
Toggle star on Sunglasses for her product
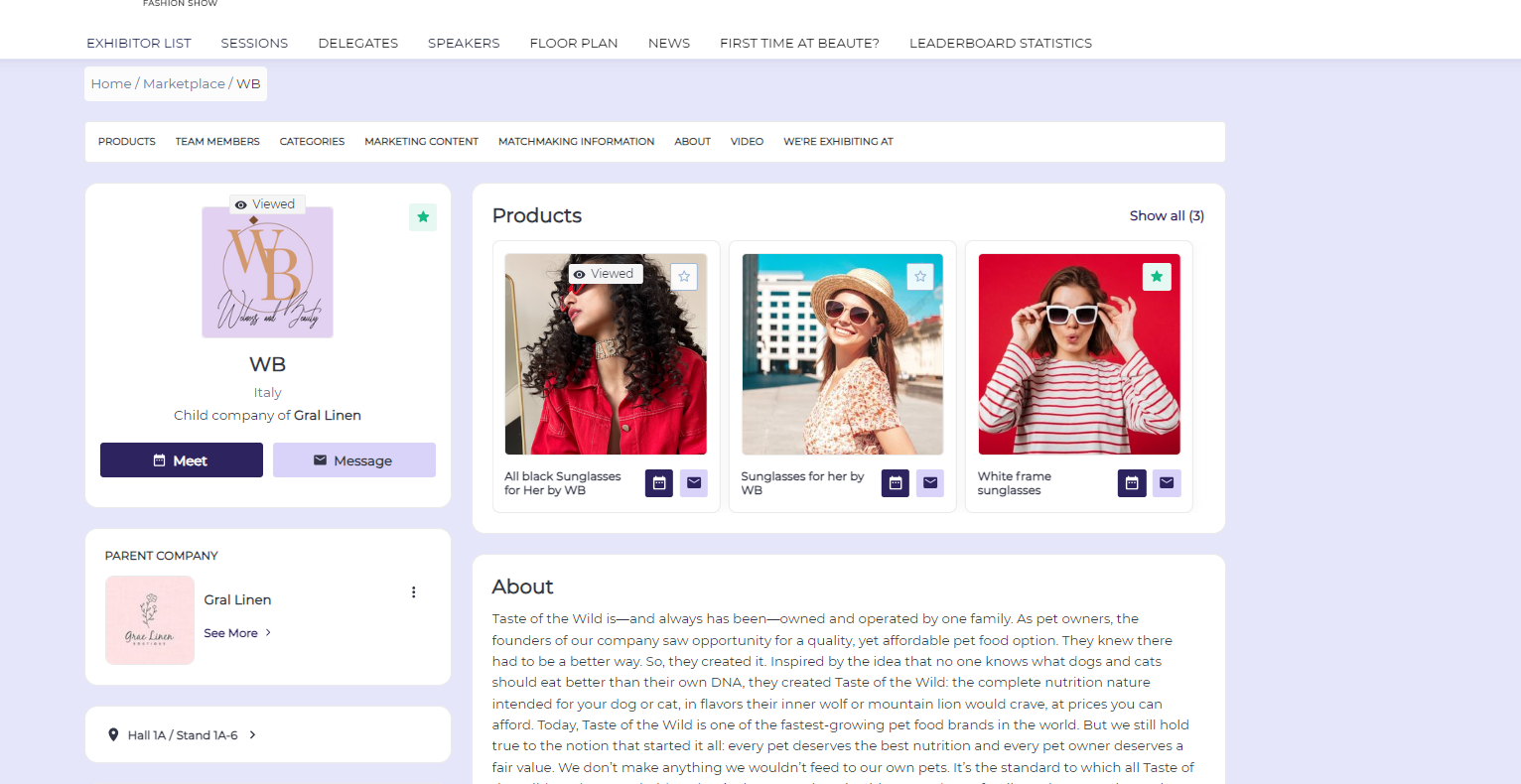[920, 277]
